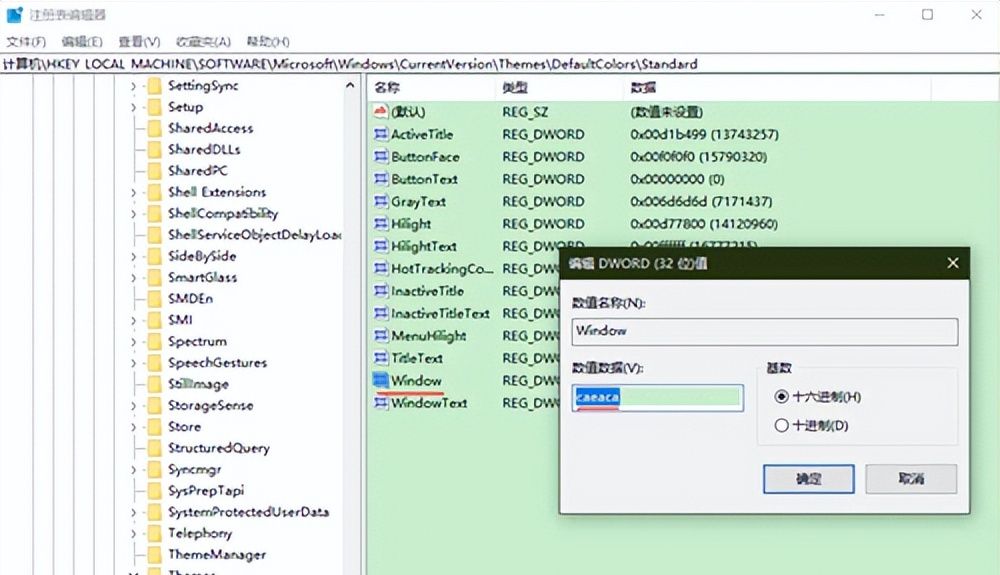1000x575 pixels.
Task: Click the ActiveTitle DWORD icon
Action: click(381, 134)
